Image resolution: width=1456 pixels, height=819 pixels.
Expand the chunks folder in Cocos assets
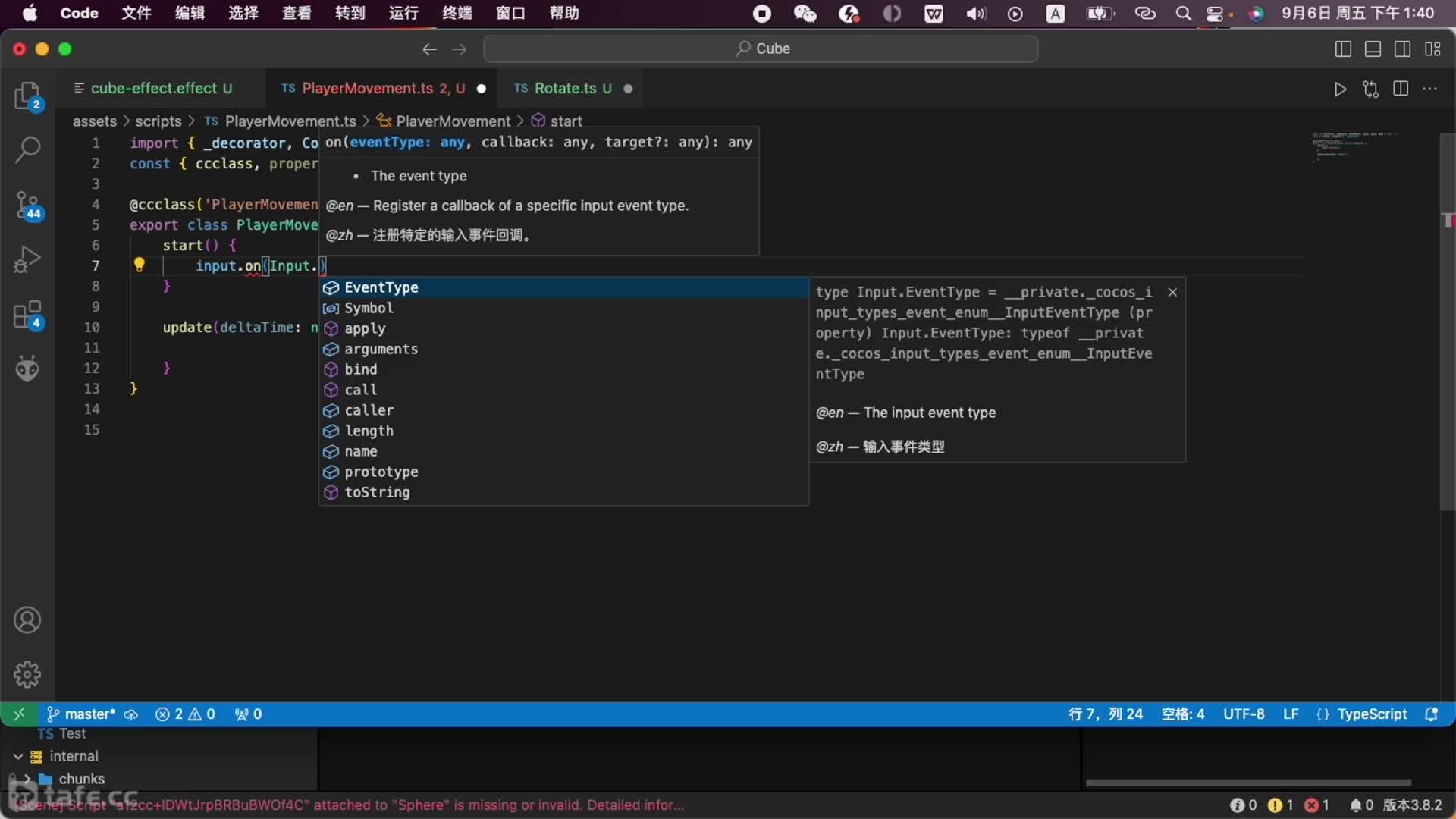[x=27, y=779]
